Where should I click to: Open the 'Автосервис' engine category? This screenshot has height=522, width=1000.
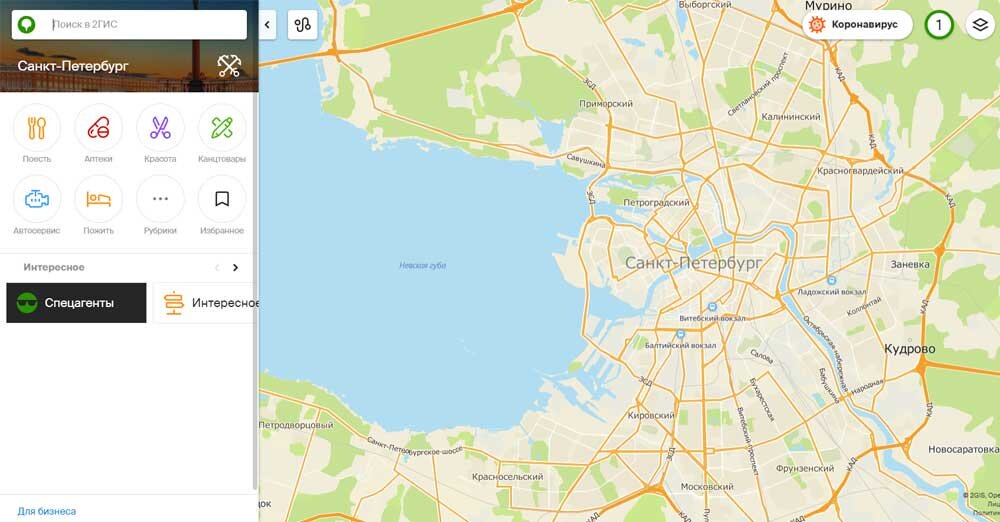coord(37,205)
